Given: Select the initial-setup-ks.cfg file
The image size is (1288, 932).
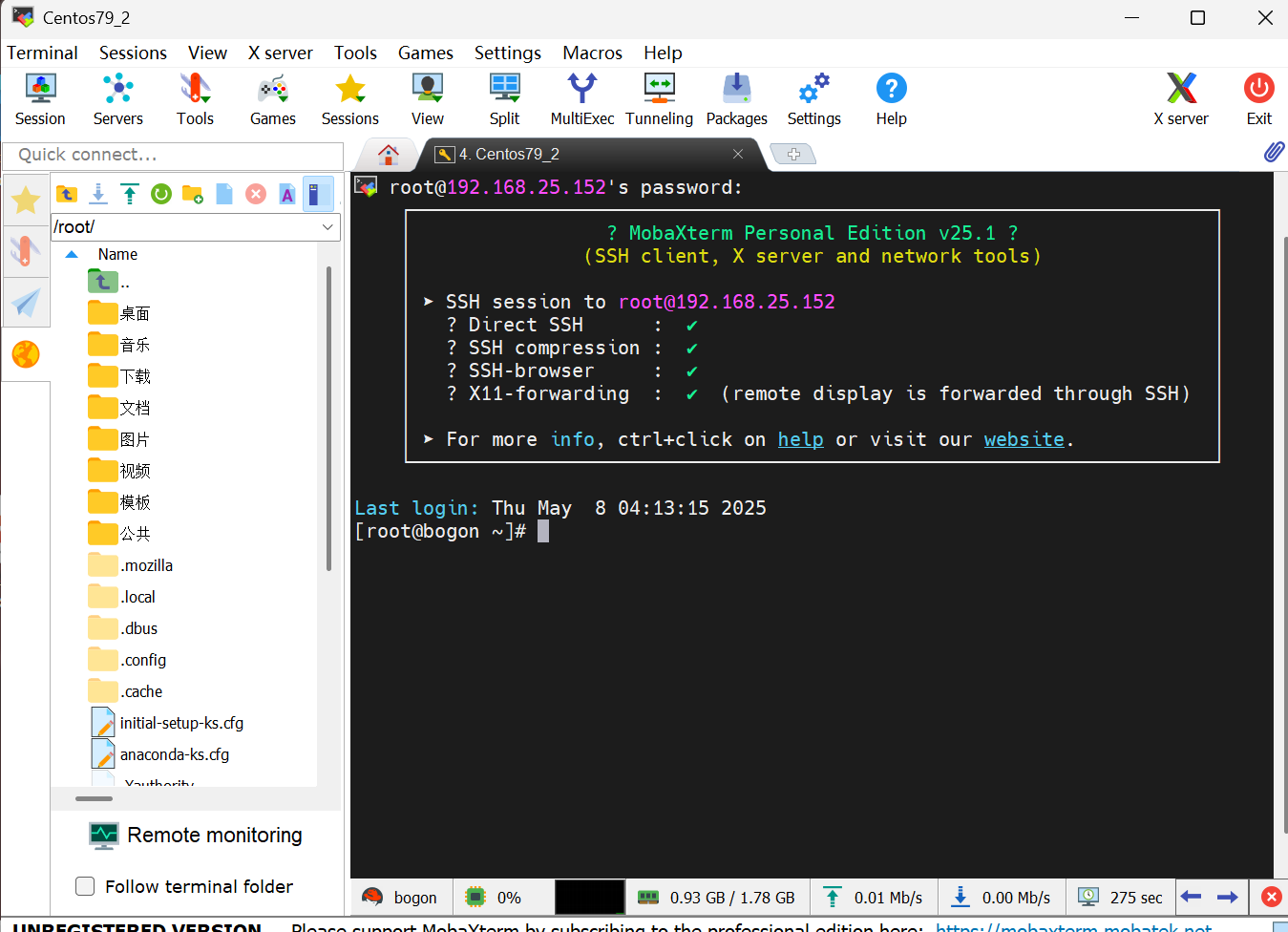Looking at the screenshot, I should tap(167, 723).
